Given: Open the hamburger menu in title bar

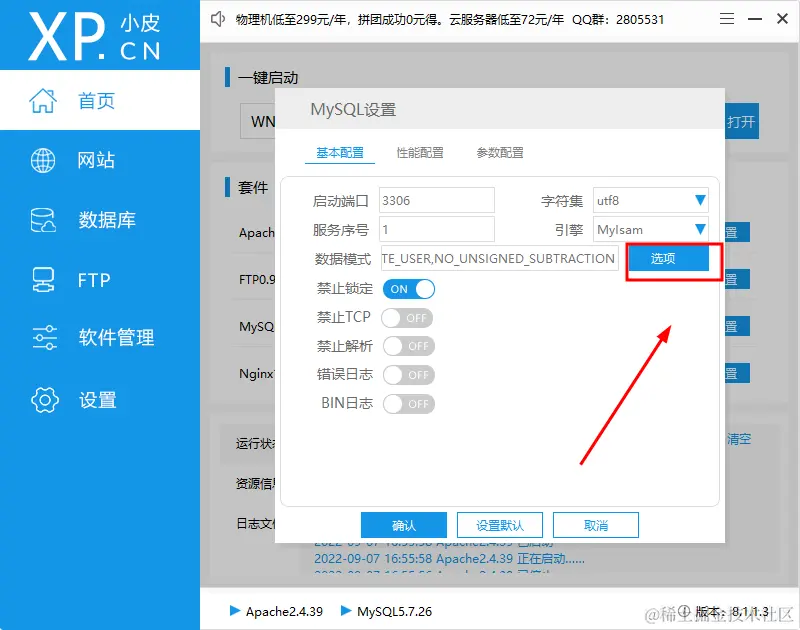Looking at the screenshot, I should tap(727, 19).
